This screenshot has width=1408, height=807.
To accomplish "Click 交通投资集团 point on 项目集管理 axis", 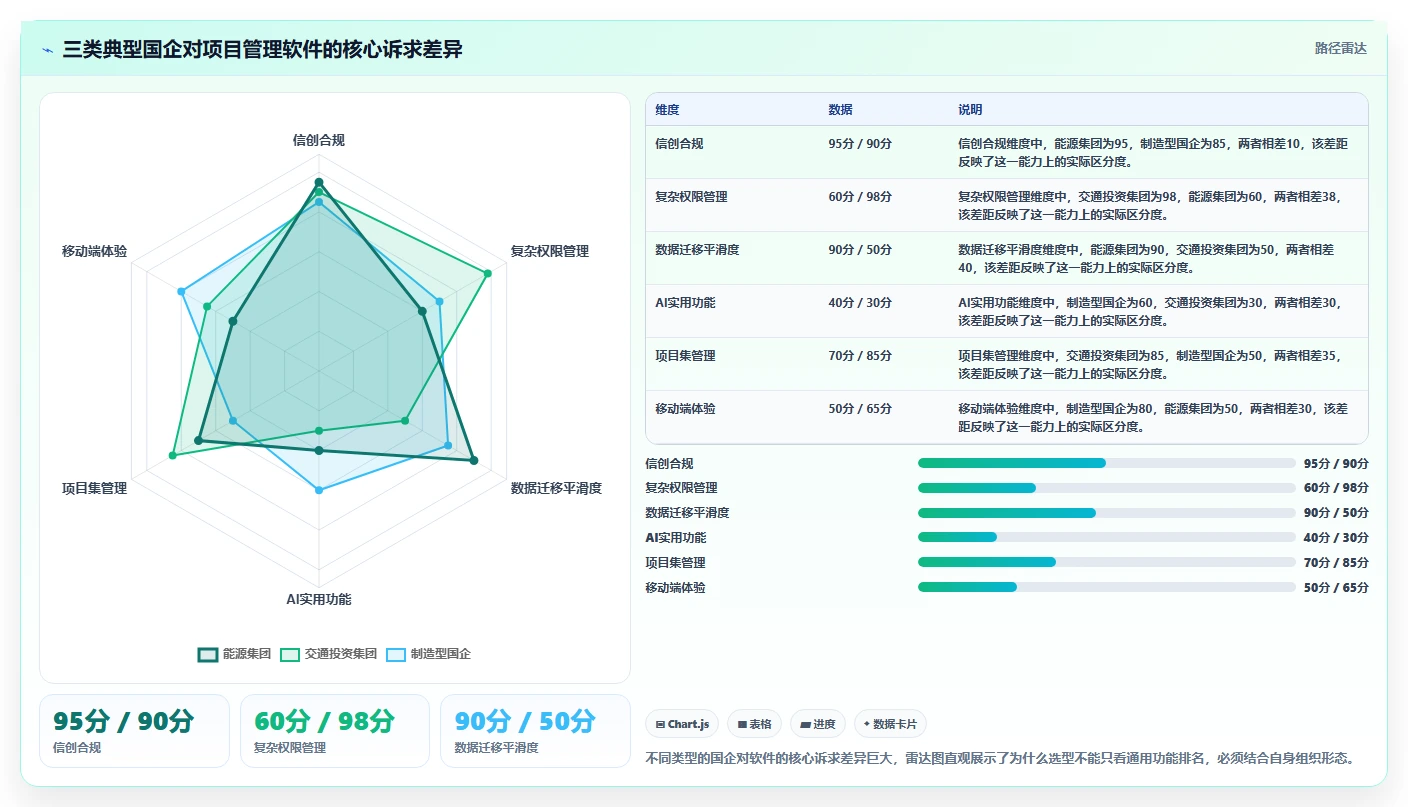I will pos(172,456).
